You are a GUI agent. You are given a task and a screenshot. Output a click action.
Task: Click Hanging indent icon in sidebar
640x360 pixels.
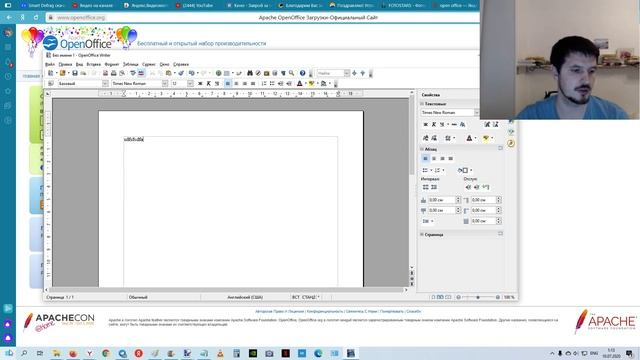click(486, 187)
